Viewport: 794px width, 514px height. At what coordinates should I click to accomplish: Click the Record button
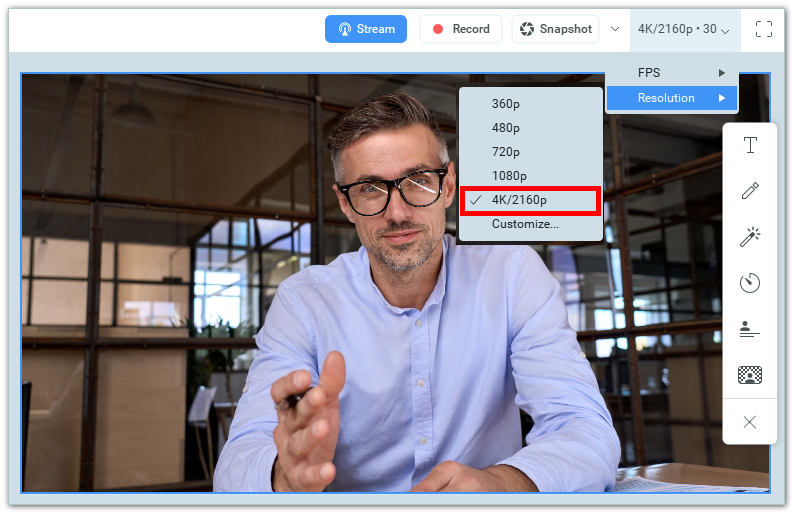tap(460, 29)
